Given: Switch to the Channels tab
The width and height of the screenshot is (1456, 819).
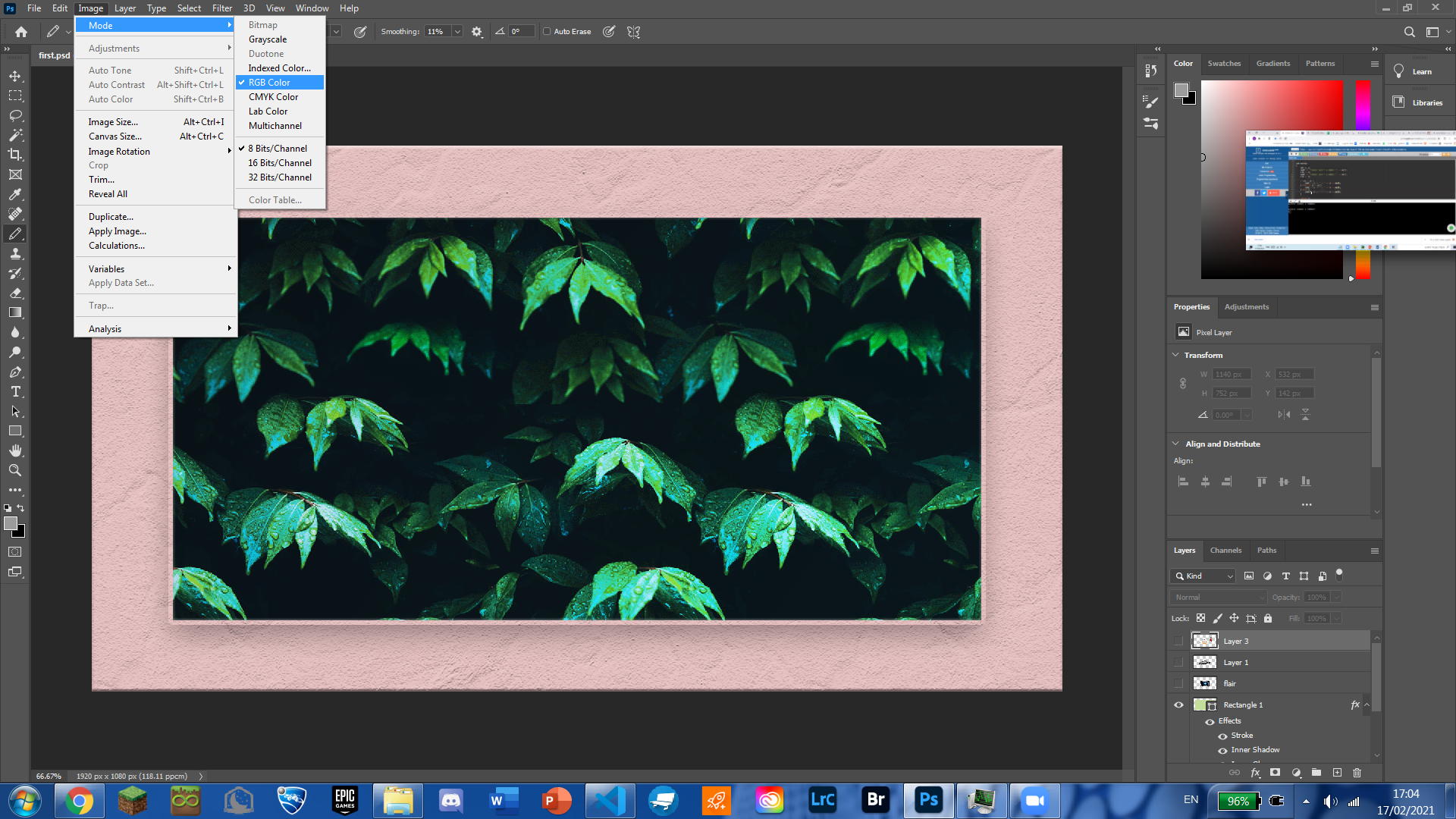Looking at the screenshot, I should click(x=1225, y=549).
